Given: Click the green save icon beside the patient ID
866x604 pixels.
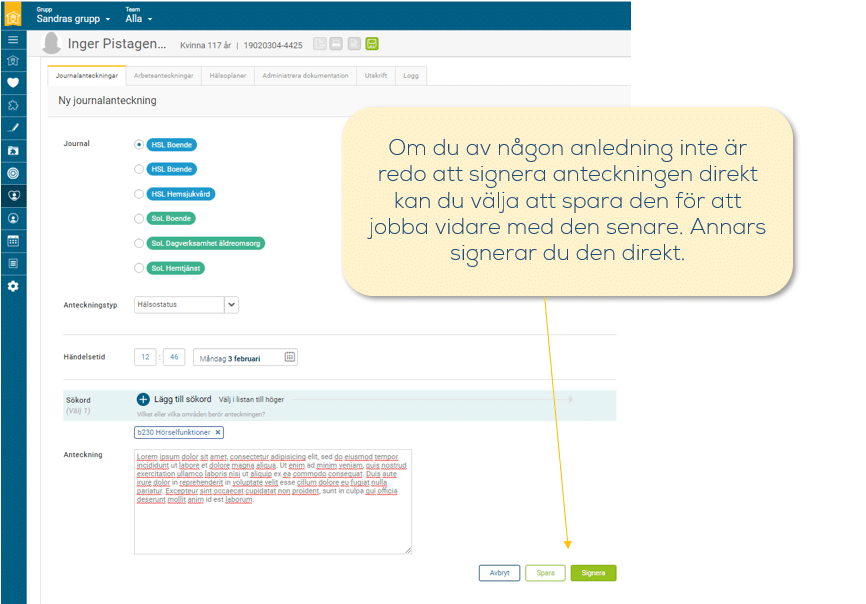Looking at the screenshot, I should (372, 44).
